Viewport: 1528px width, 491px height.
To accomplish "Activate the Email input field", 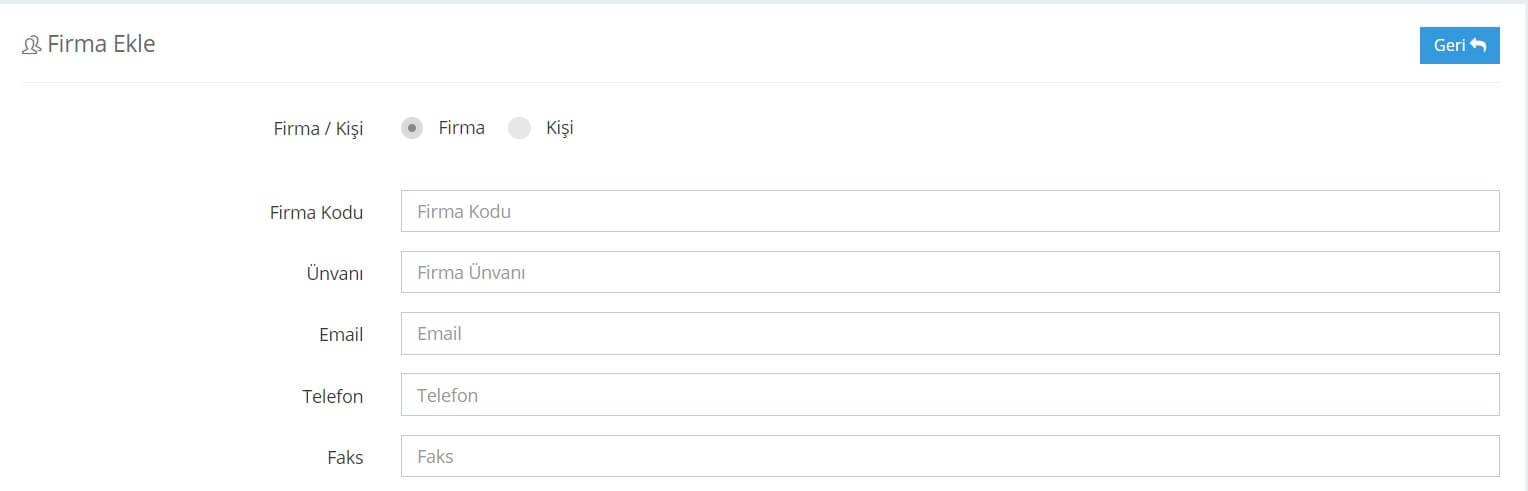I will click(x=950, y=333).
